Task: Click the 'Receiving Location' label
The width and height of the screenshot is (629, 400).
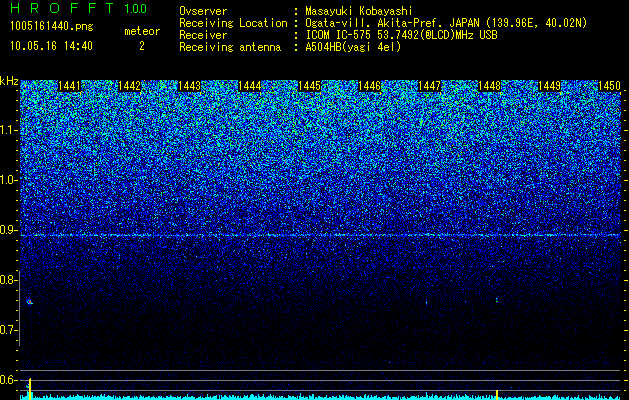Action: 233,24
